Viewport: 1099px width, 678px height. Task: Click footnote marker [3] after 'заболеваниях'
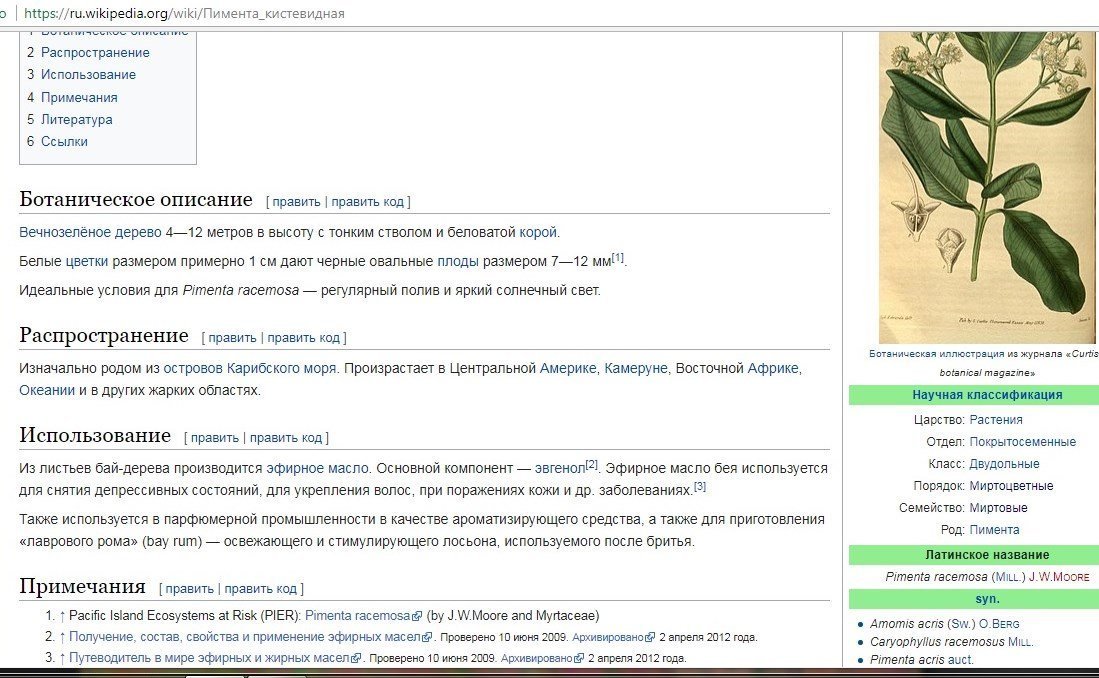[x=700, y=487]
